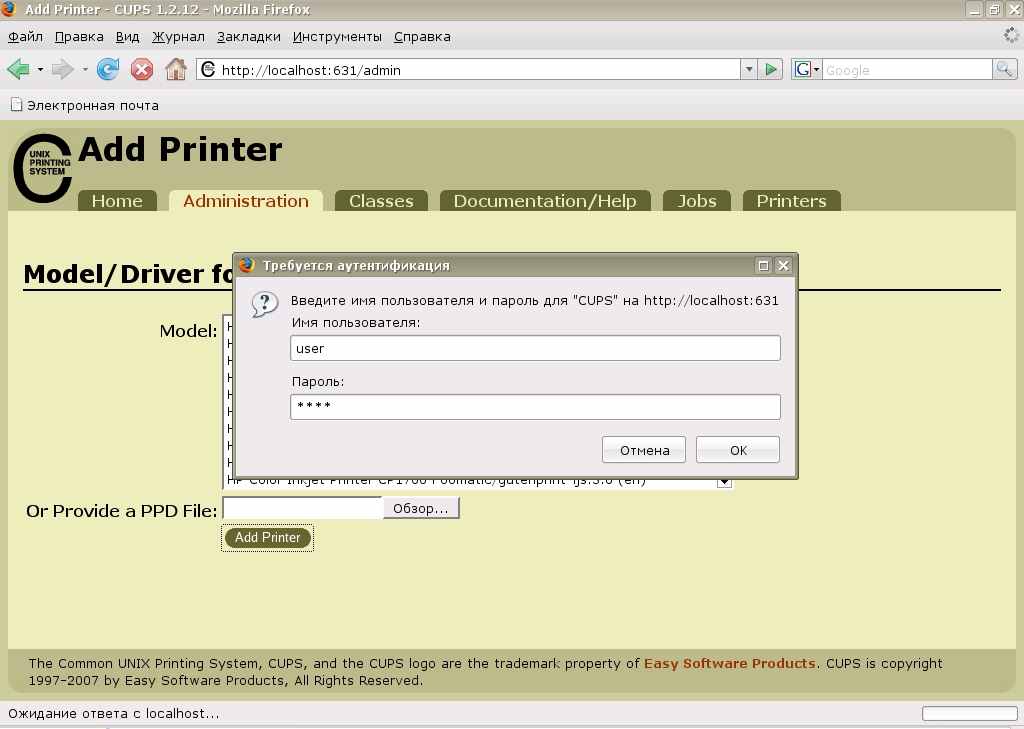The image size is (1024, 729).
Task: Open the Forward history dropdown arrow
Action: (x=85, y=69)
